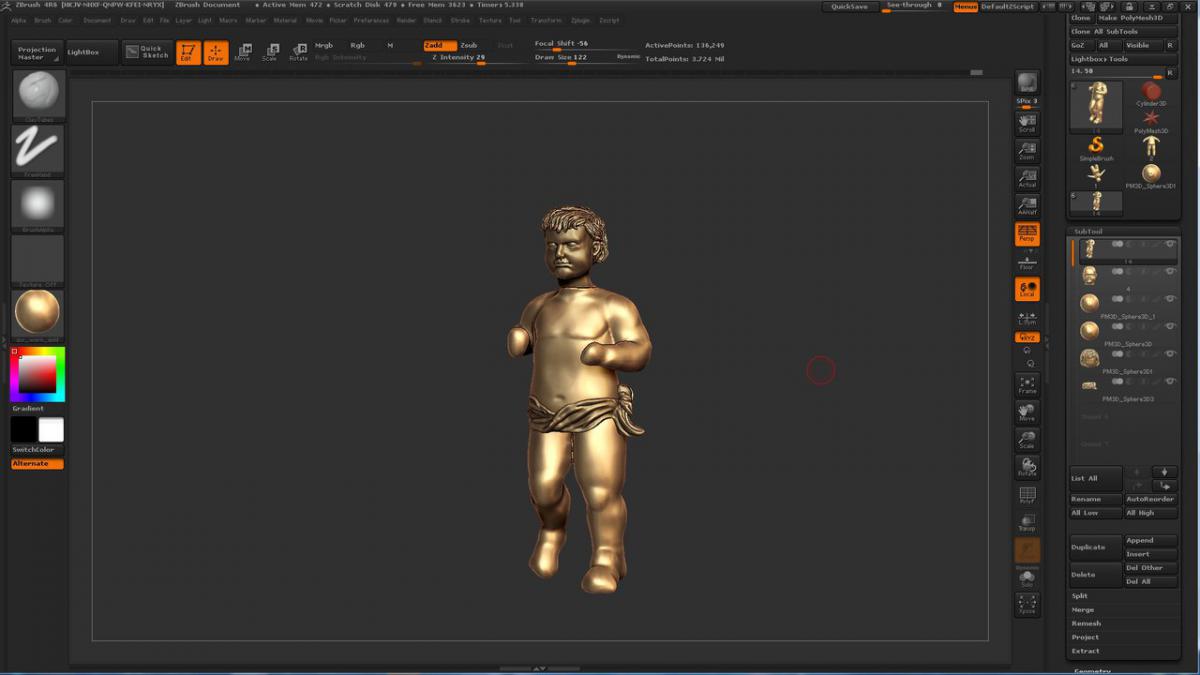Expand the Extract section
Viewport: 1200px width, 675px height.
(x=1085, y=651)
